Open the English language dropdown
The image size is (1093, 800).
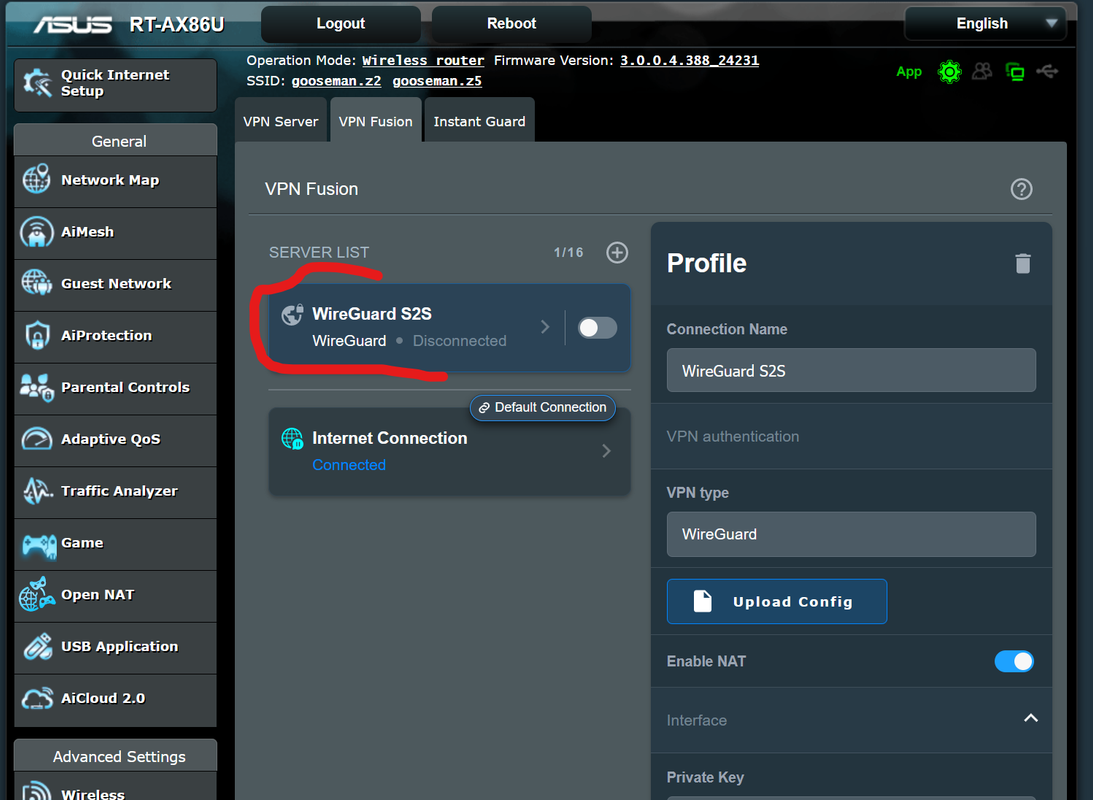(985, 24)
